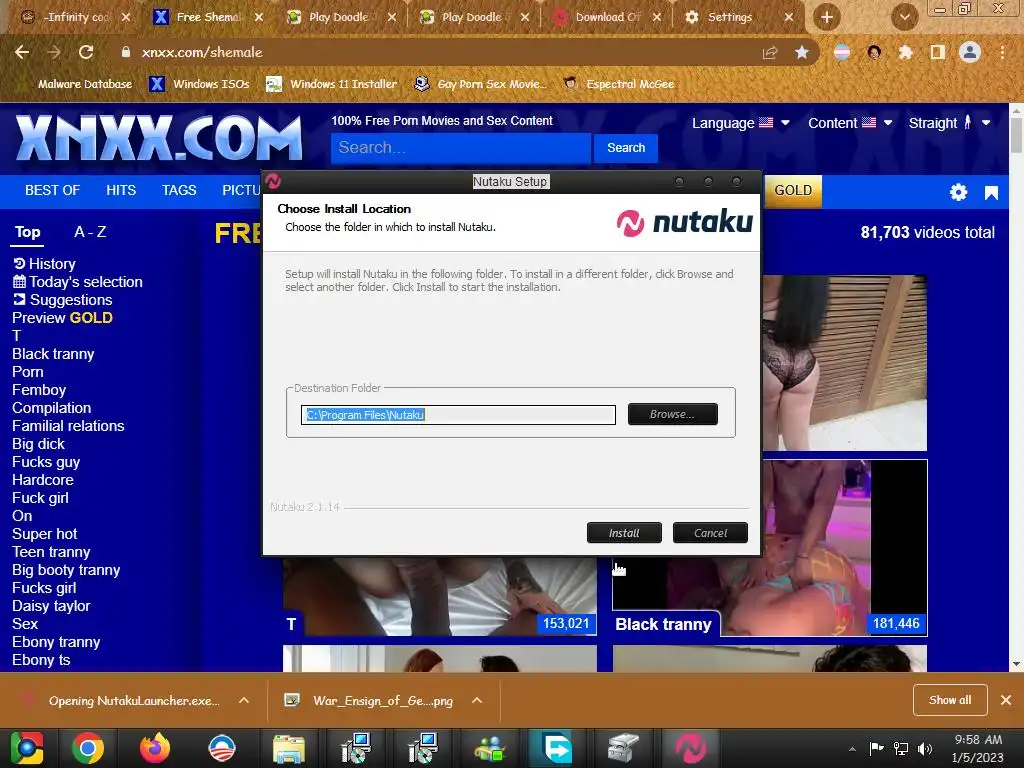Open the Chrome three-dot menu
Image resolution: width=1024 pixels, height=768 pixels.
(x=1002, y=52)
